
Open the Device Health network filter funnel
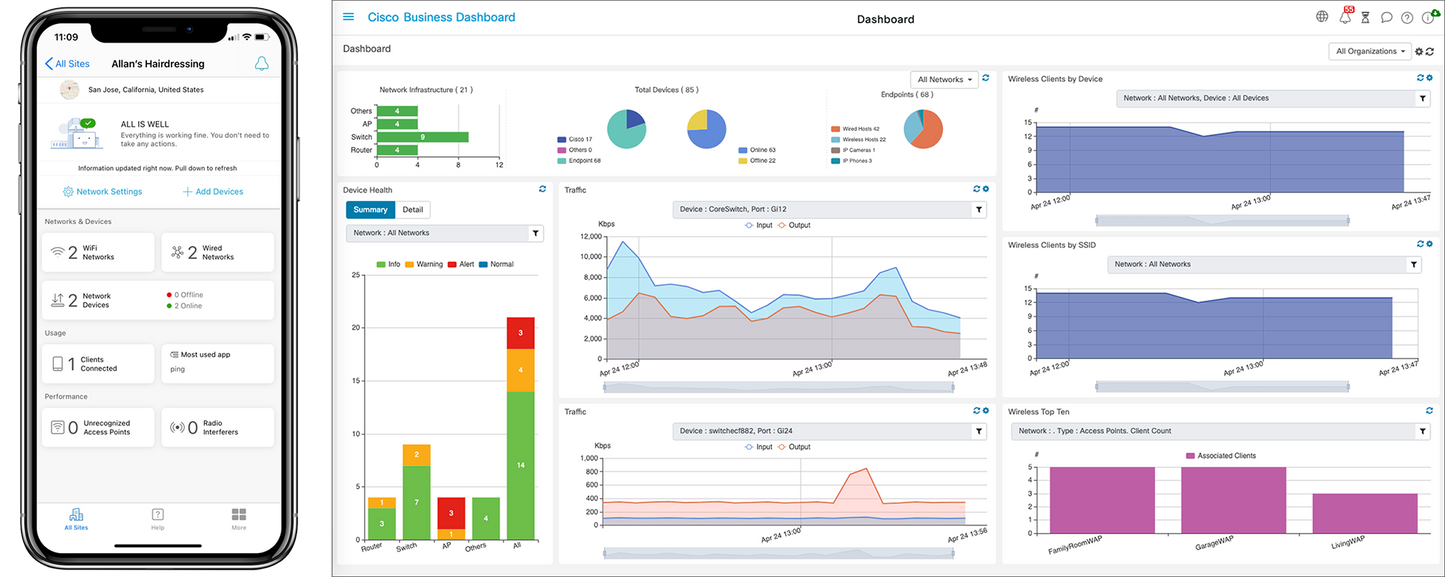(x=536, y=233)
